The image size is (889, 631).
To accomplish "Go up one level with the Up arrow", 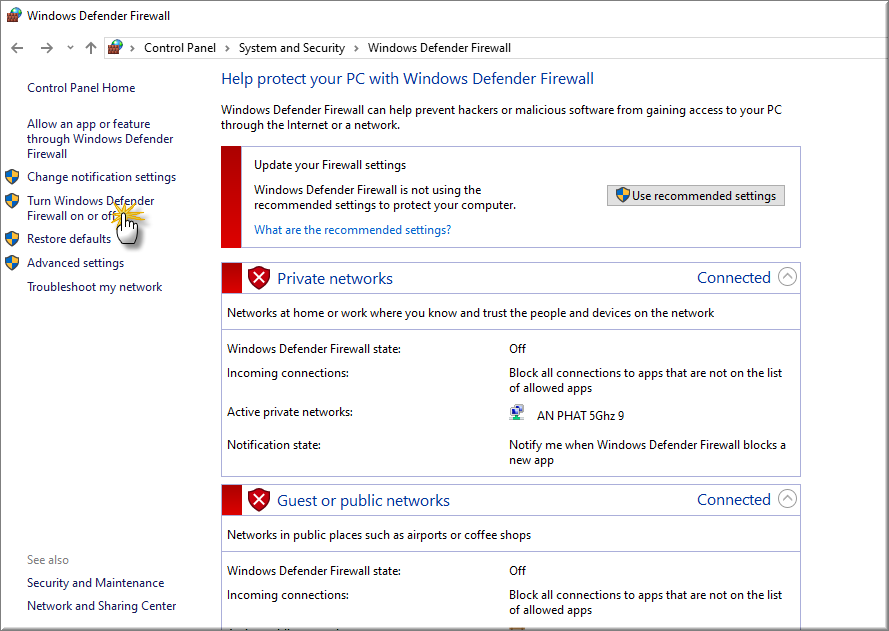I will click(x=91, y=48).
